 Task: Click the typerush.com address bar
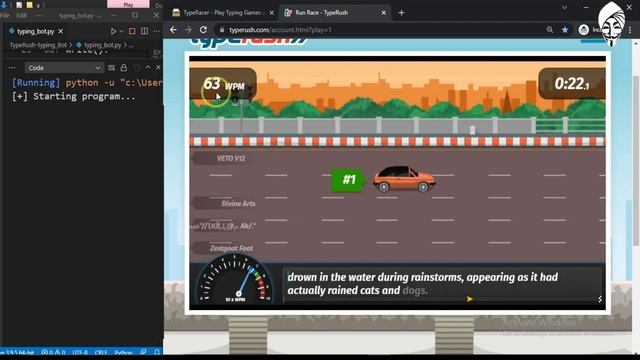coord(380,30)
